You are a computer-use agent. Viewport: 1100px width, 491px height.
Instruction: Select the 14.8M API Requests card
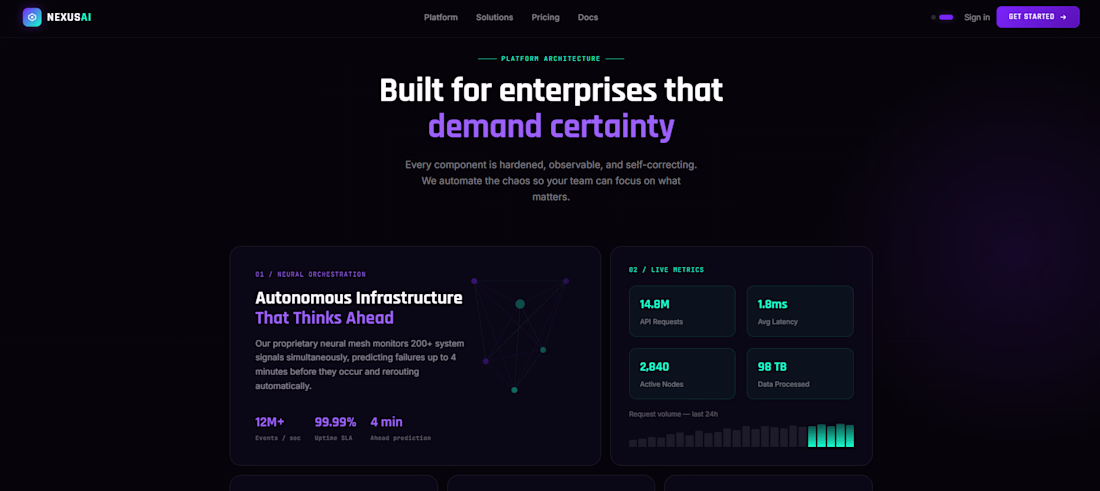tap(682, 311)
